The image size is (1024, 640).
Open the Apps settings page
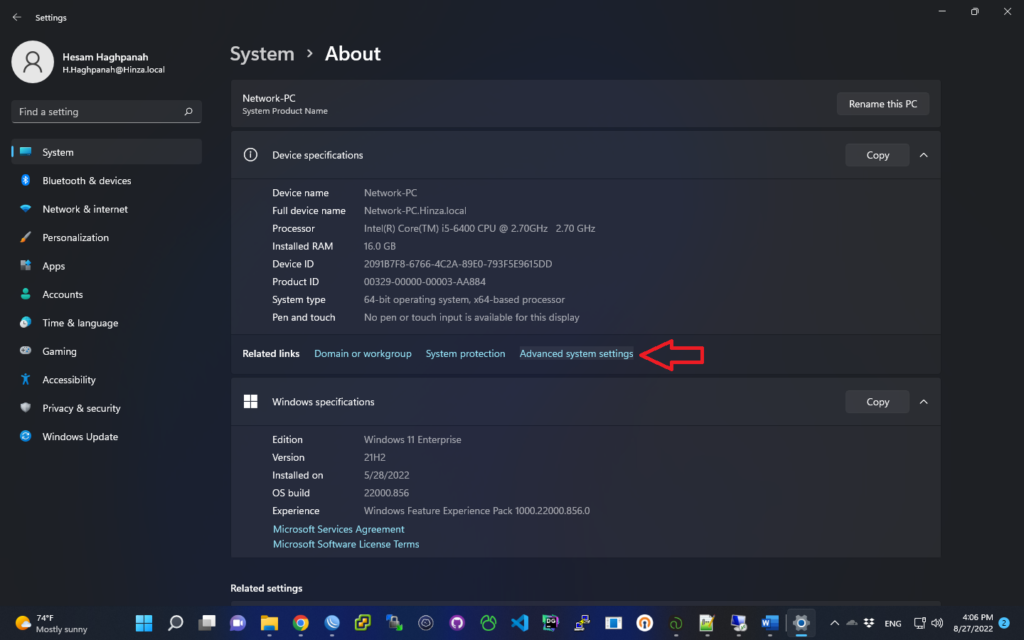click(53, 266)
